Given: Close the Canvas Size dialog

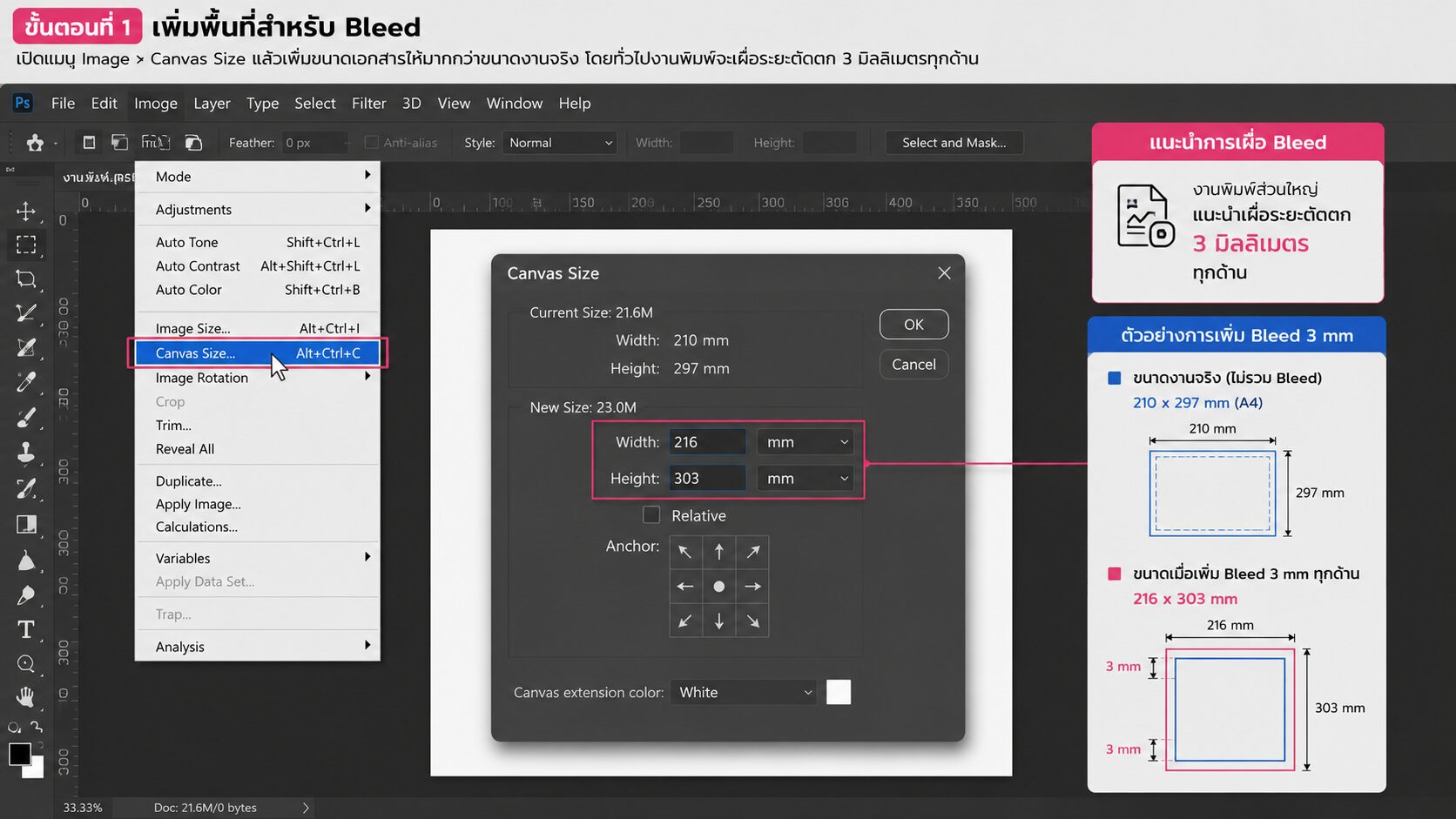Looking at the screenshot, I should 944,273.
